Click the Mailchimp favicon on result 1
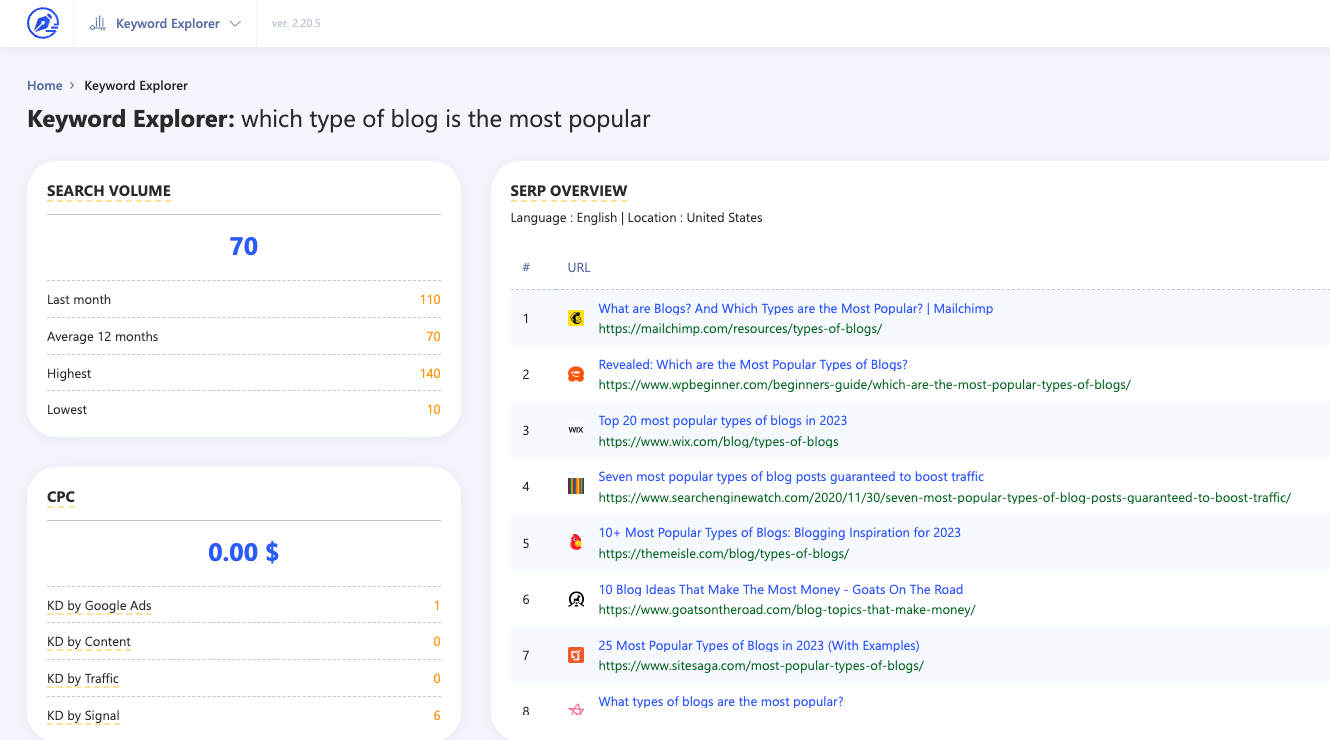This screenshot has width=1330, height=740. point(575,317)
